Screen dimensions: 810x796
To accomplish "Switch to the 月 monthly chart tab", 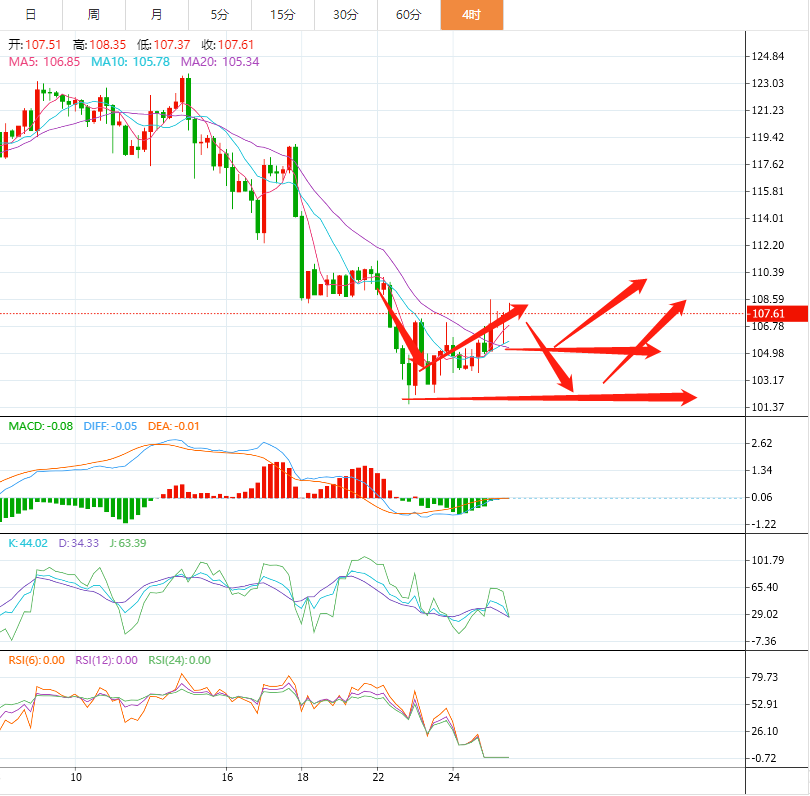I will click(x=157, y=14).
